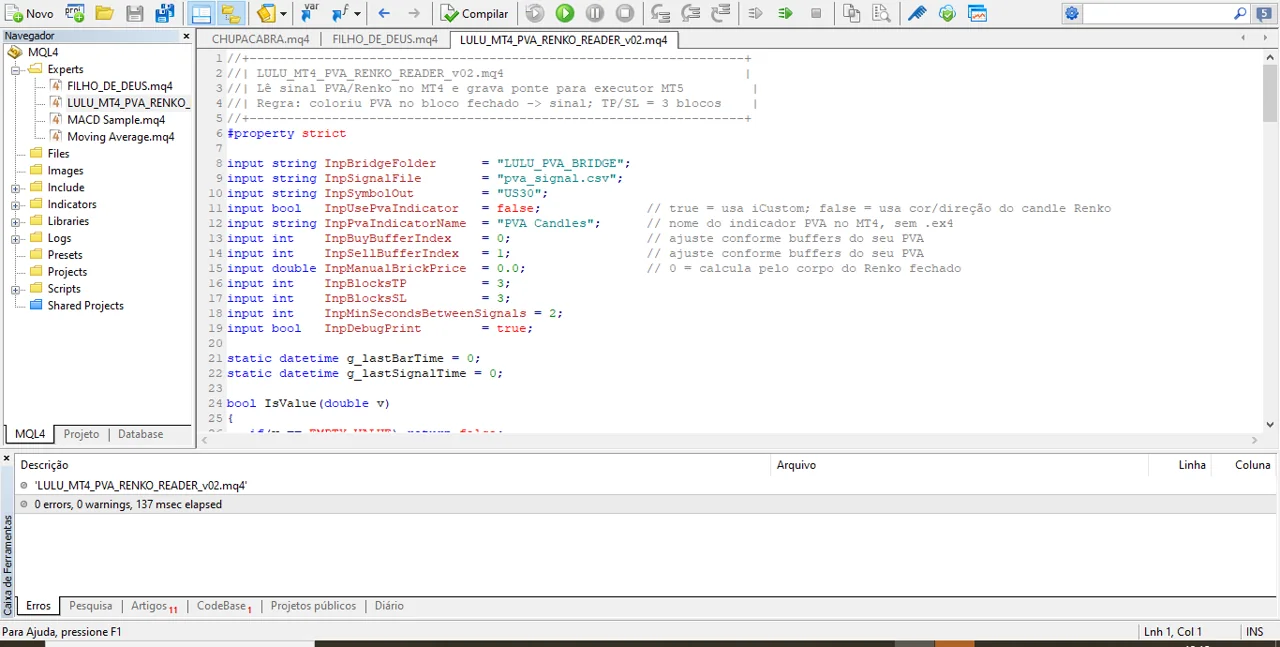The image size is (1280, 647).
Task: Select the Shared Projects folder
Action: 85,306
